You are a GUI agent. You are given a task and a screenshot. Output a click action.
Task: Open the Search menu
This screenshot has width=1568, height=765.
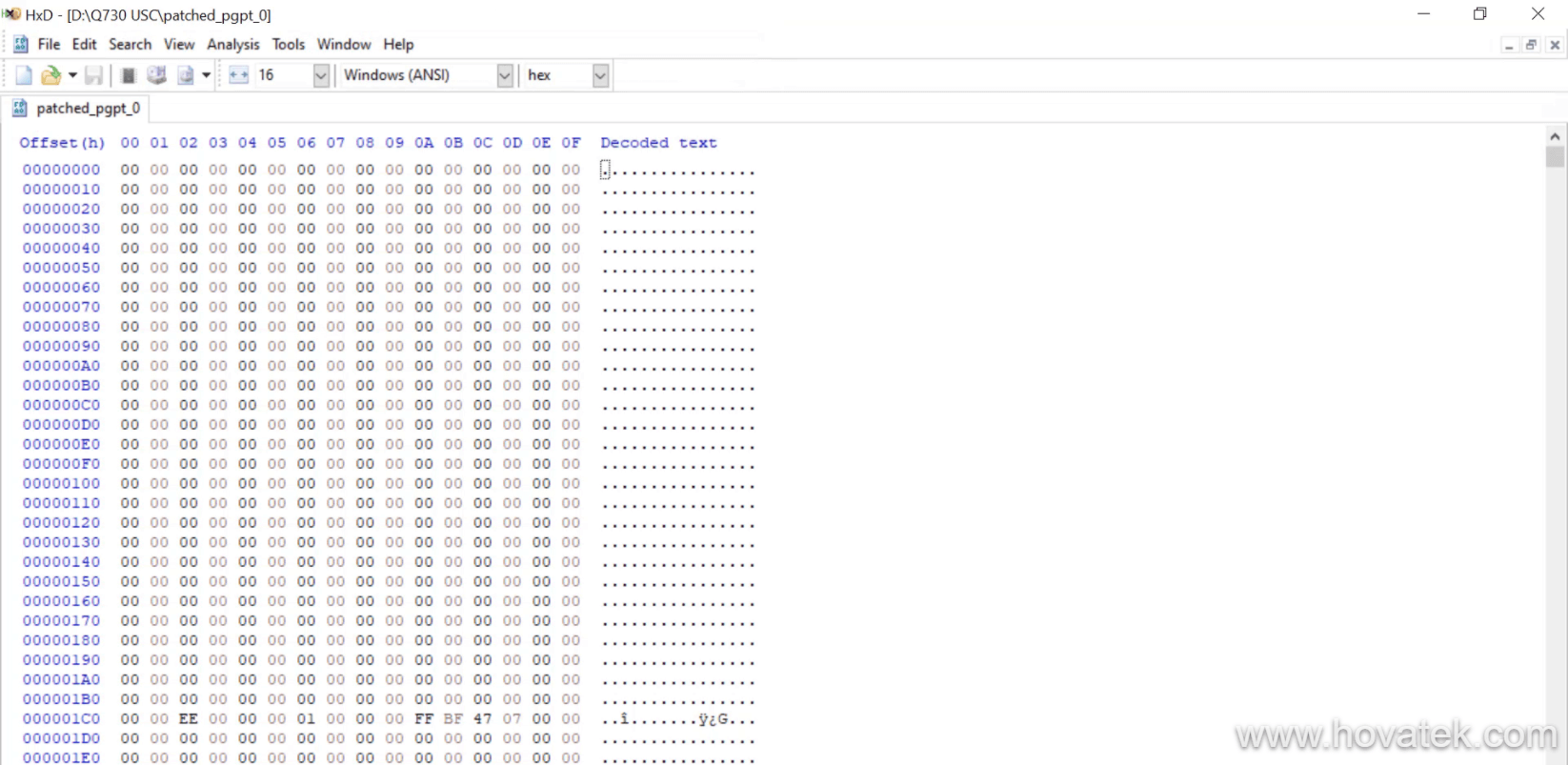(131, 45)
